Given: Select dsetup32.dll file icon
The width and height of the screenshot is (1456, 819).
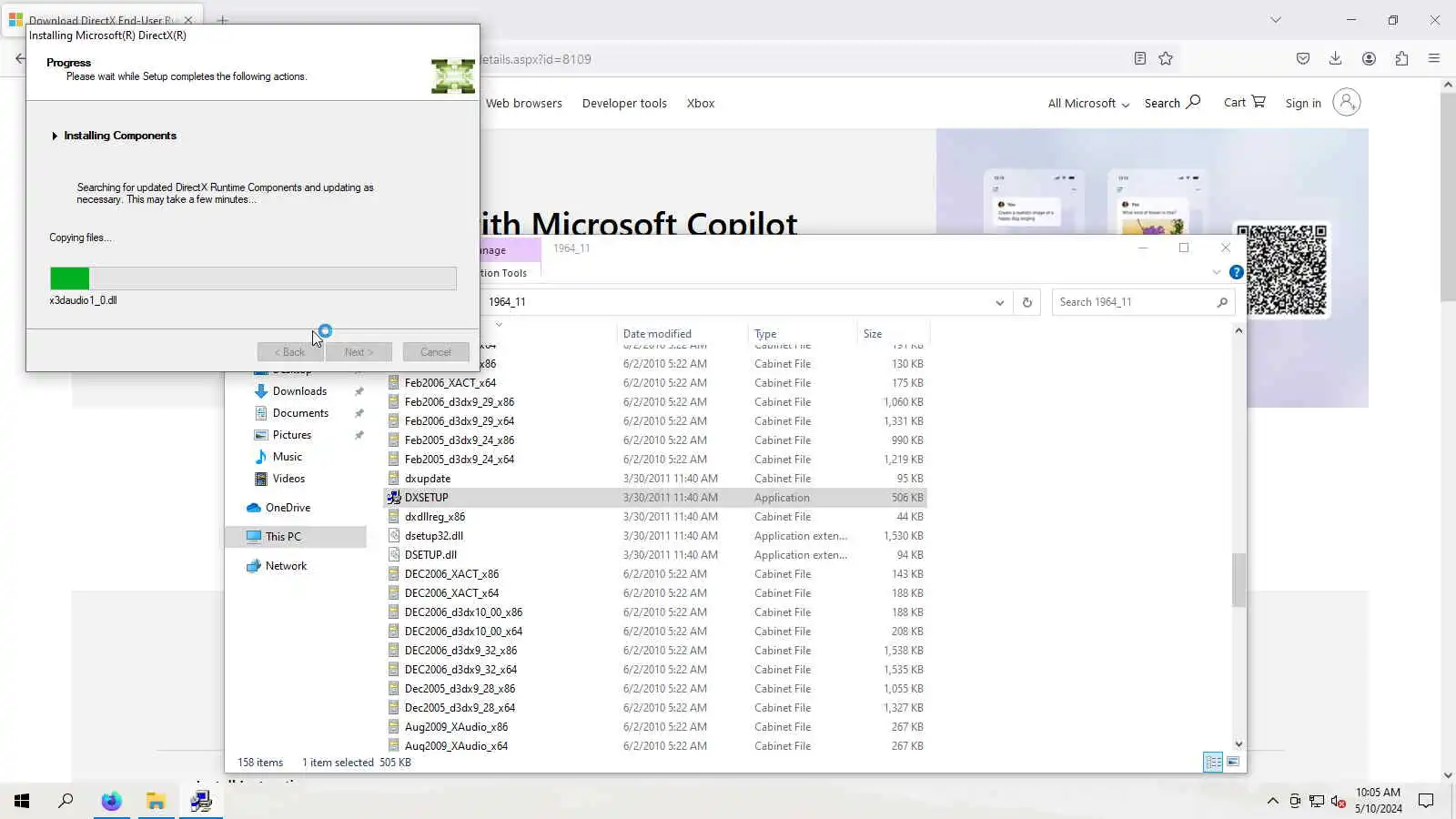Looking at the screenshot, I should [394, 536].
